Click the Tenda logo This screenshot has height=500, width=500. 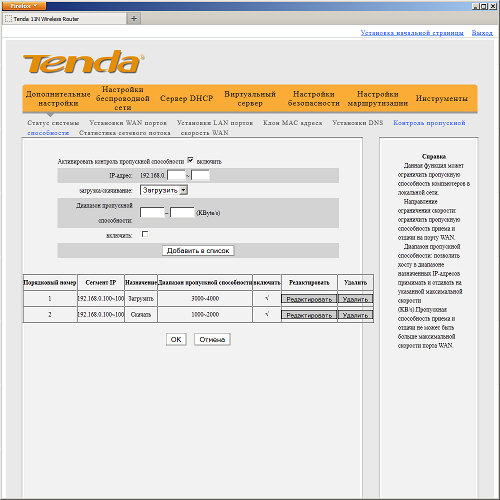pyautogui.click(x=84, y=62)
